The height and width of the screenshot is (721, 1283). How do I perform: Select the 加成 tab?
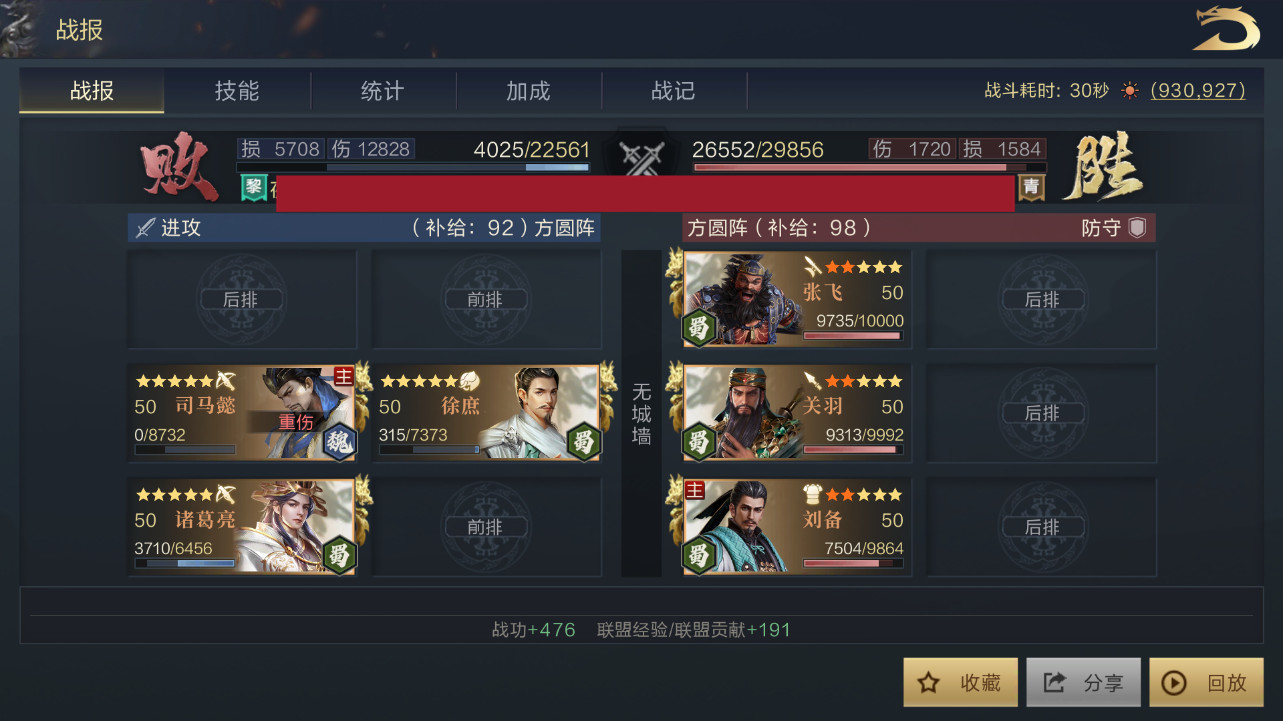pos(528,91)
